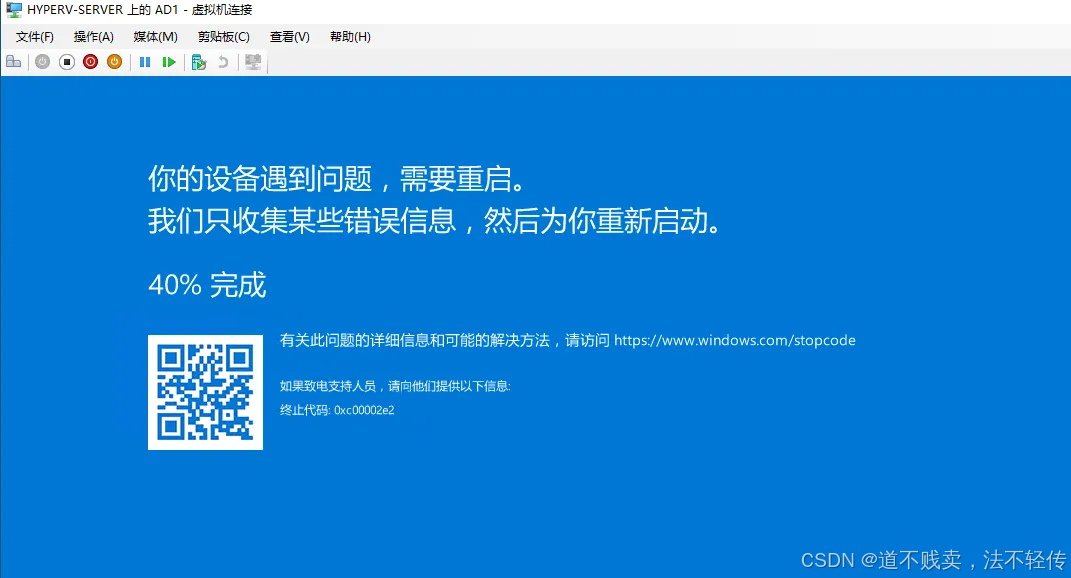This screenshot has height=578, width=1071.
Task: Click the QR code on blue screen
Action: (x=206, y=392)
